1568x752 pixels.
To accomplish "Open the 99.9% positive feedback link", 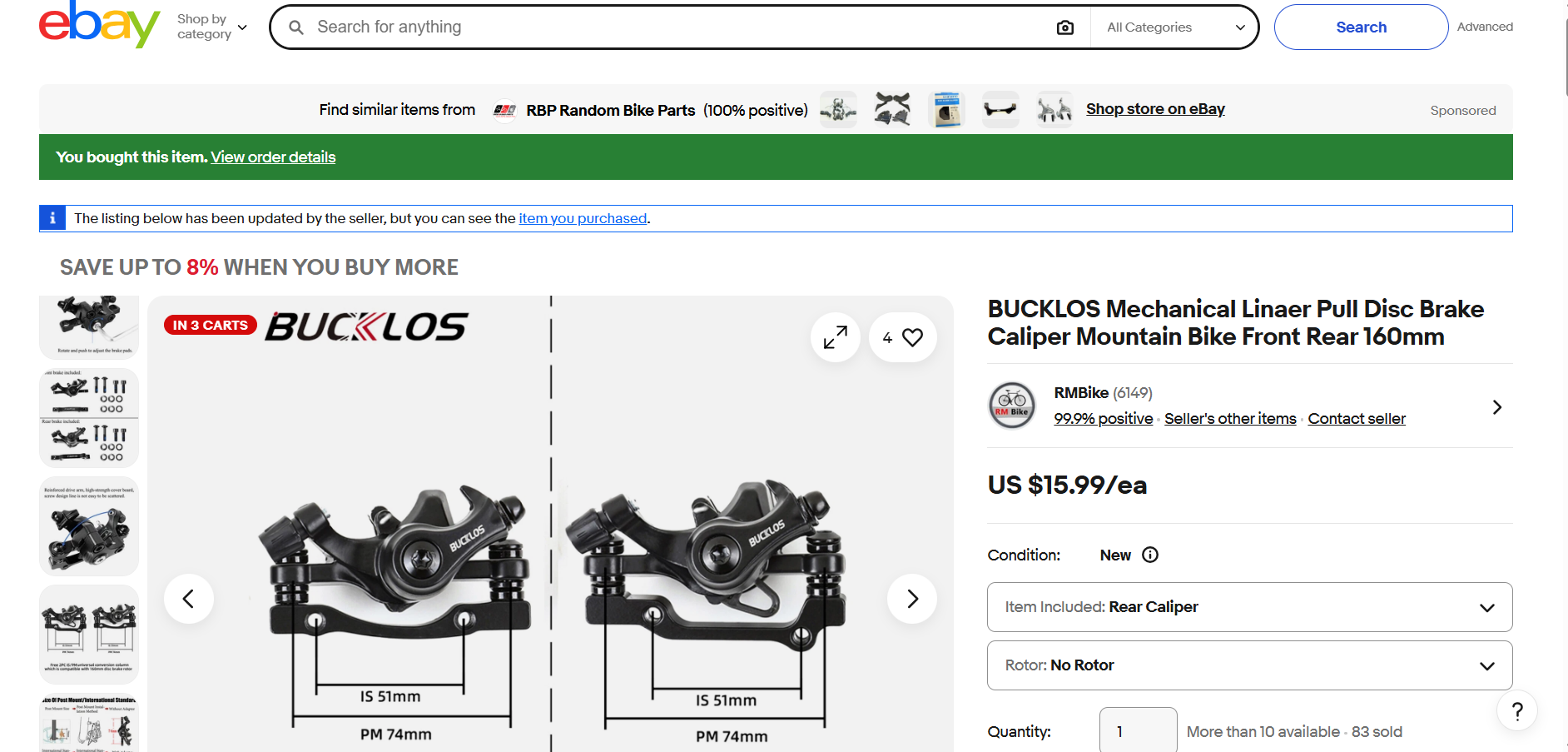I will 1103,419.
